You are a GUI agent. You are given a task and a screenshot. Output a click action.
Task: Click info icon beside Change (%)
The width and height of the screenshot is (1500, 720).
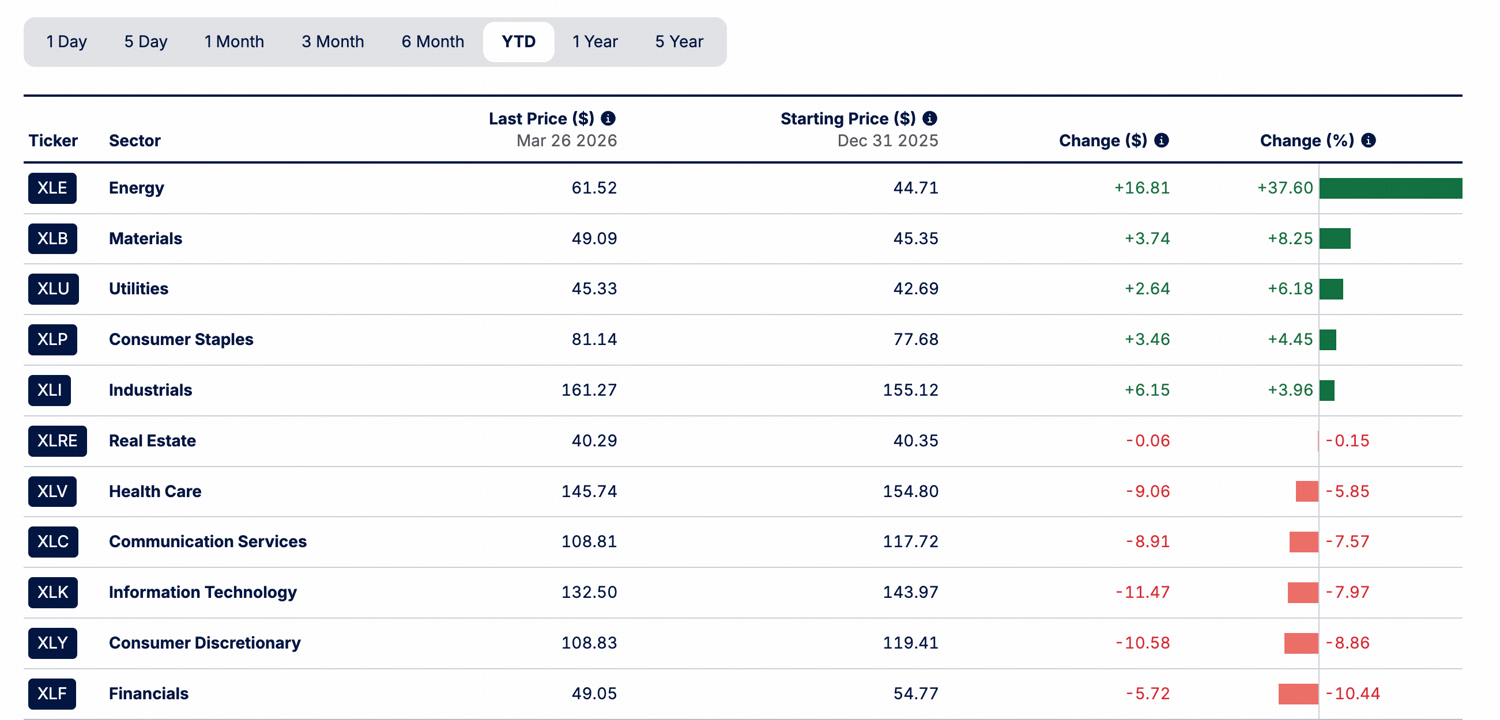click(1368, 141)
